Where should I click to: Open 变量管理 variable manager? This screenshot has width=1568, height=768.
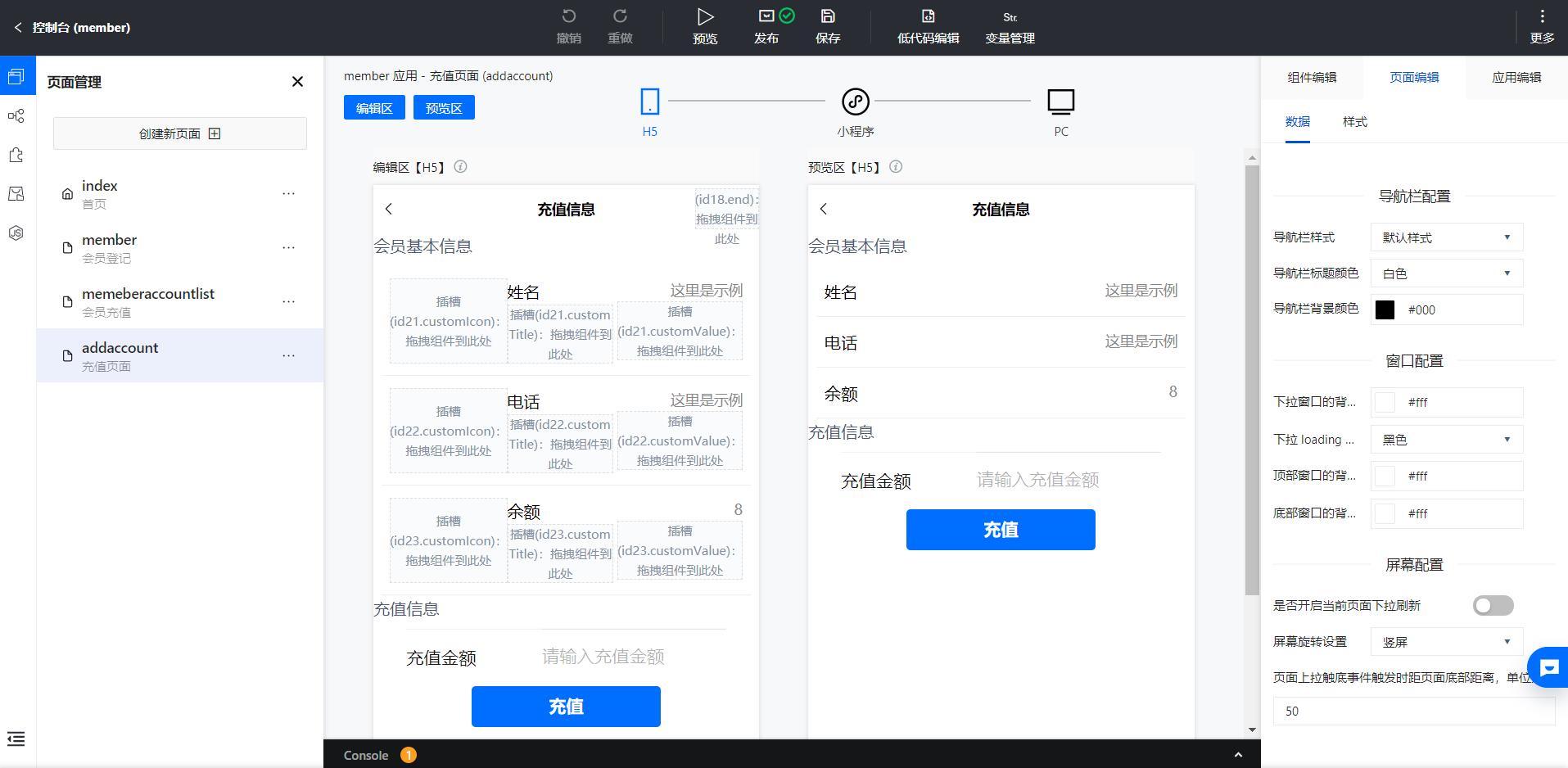coord(1010,26)
